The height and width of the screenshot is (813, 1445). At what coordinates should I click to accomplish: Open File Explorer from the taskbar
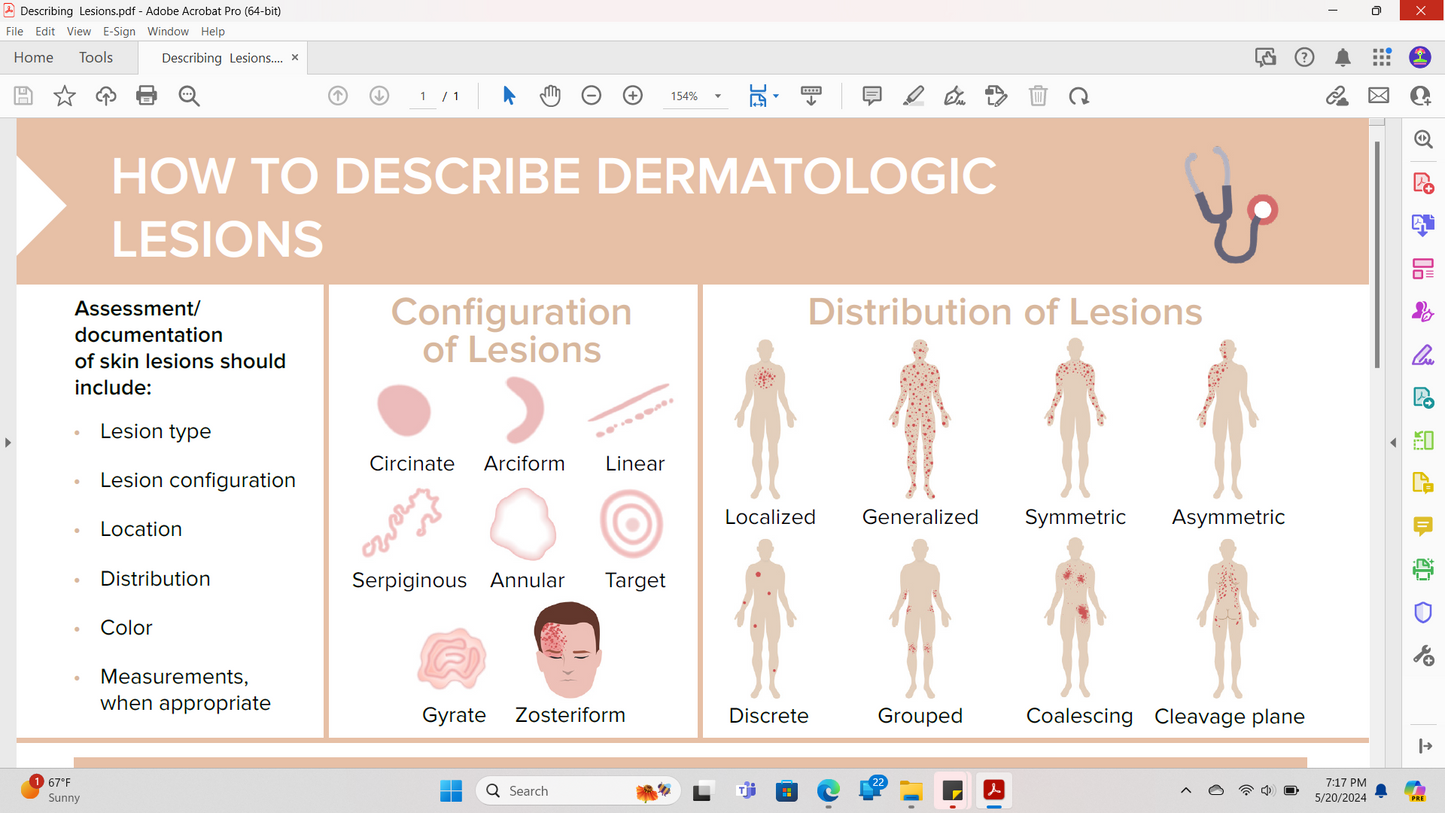coord(910,791)
